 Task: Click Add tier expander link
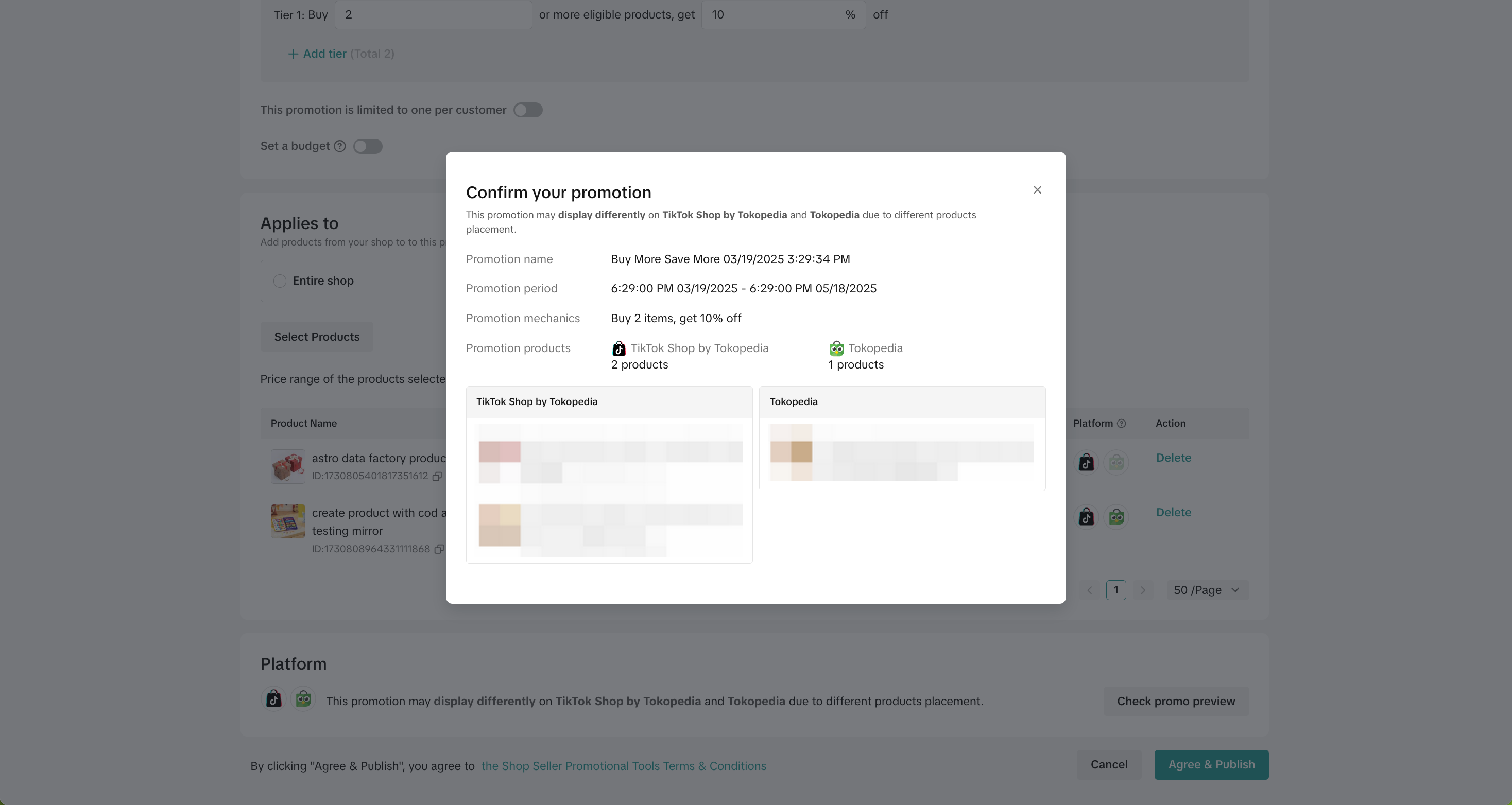(324, 54)
